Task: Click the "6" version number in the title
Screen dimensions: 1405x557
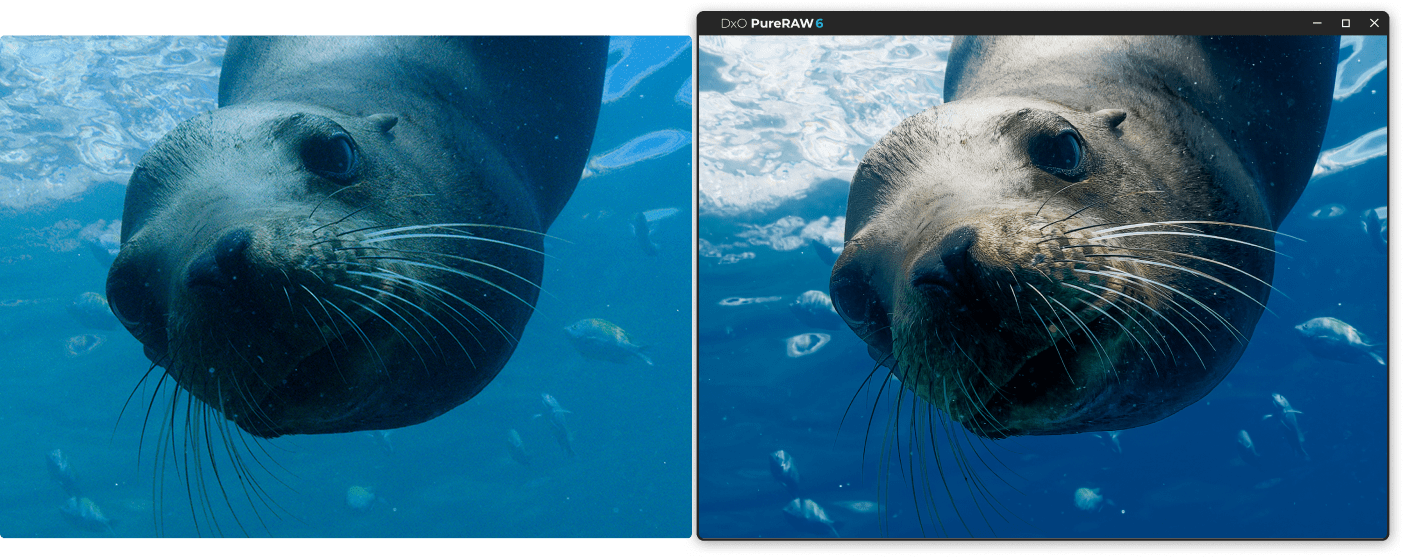Action: pyautogui.click(x=819, y=23)
